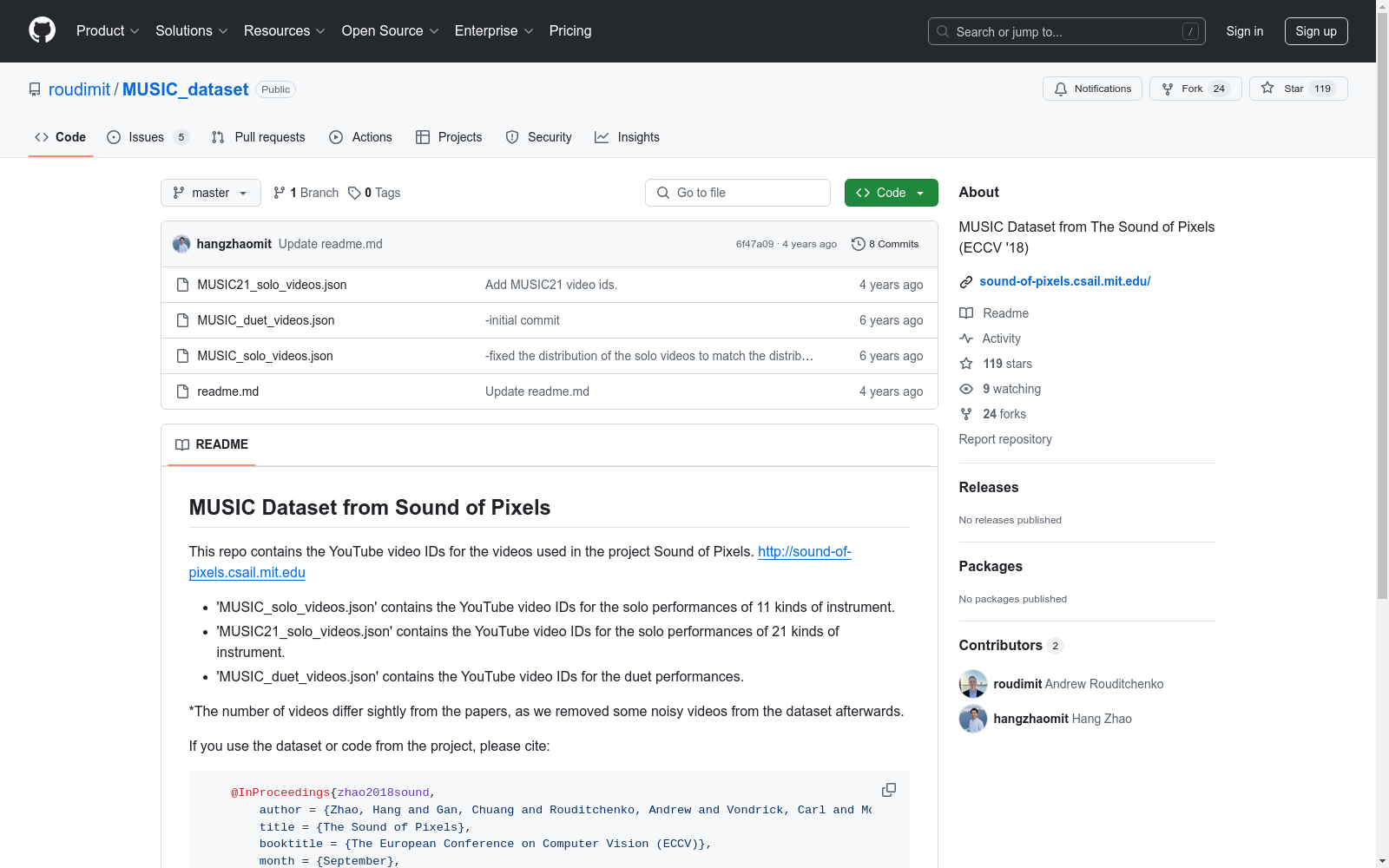Open the MUSIC_solo_videos.json file

[265, 356]
